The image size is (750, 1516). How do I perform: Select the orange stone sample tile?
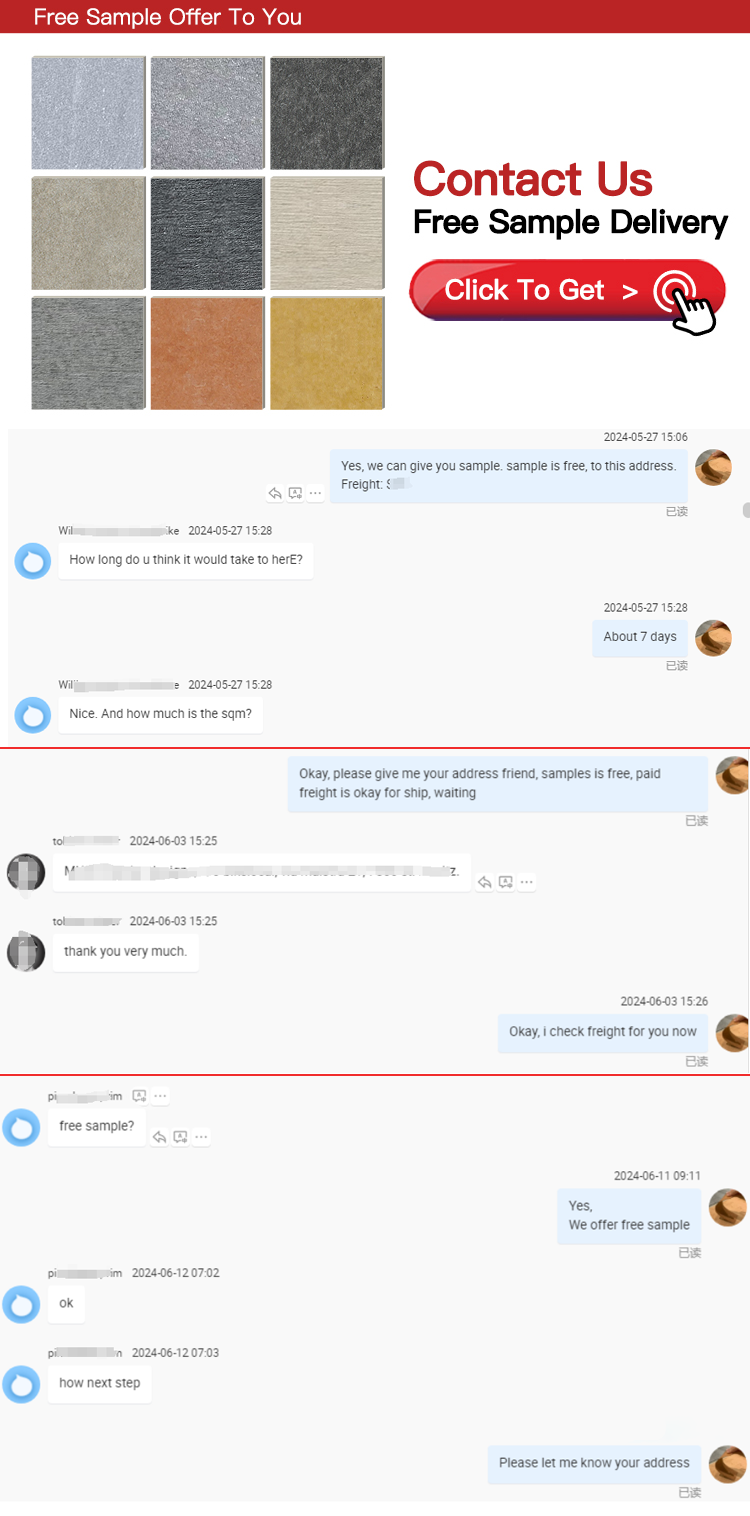point(207,352)
